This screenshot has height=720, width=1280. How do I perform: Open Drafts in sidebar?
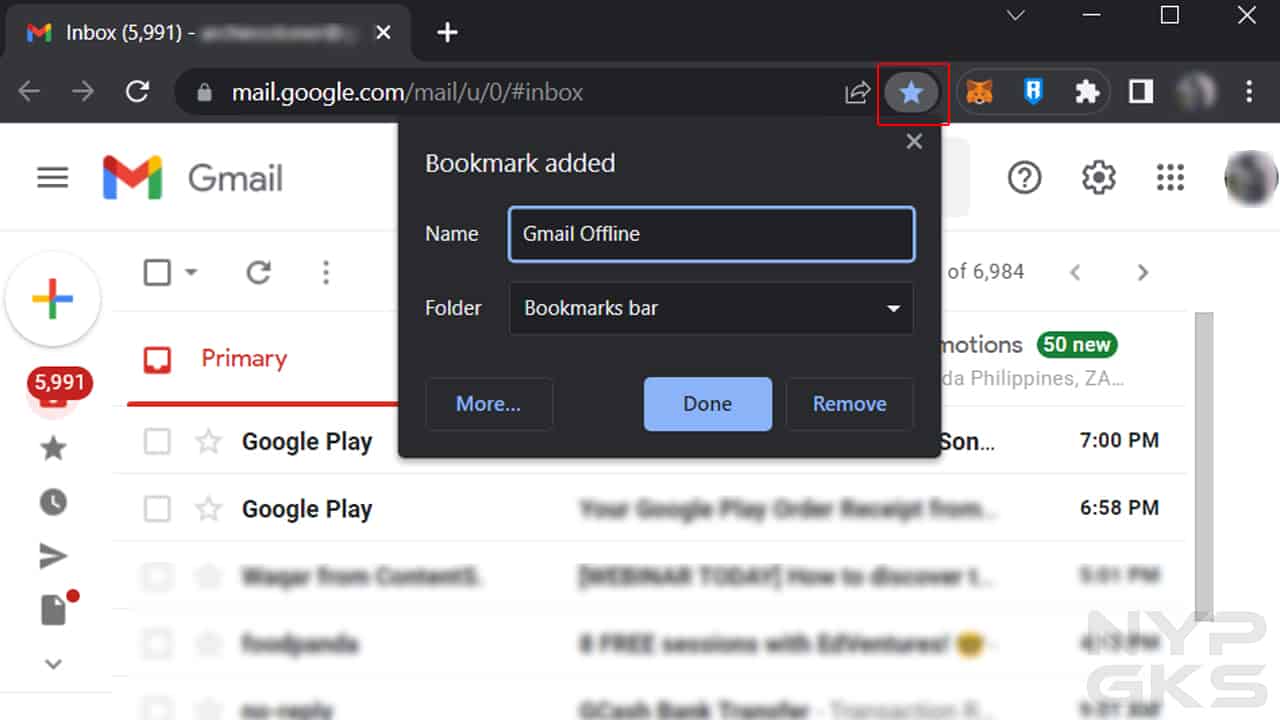(x=55, y=609)
